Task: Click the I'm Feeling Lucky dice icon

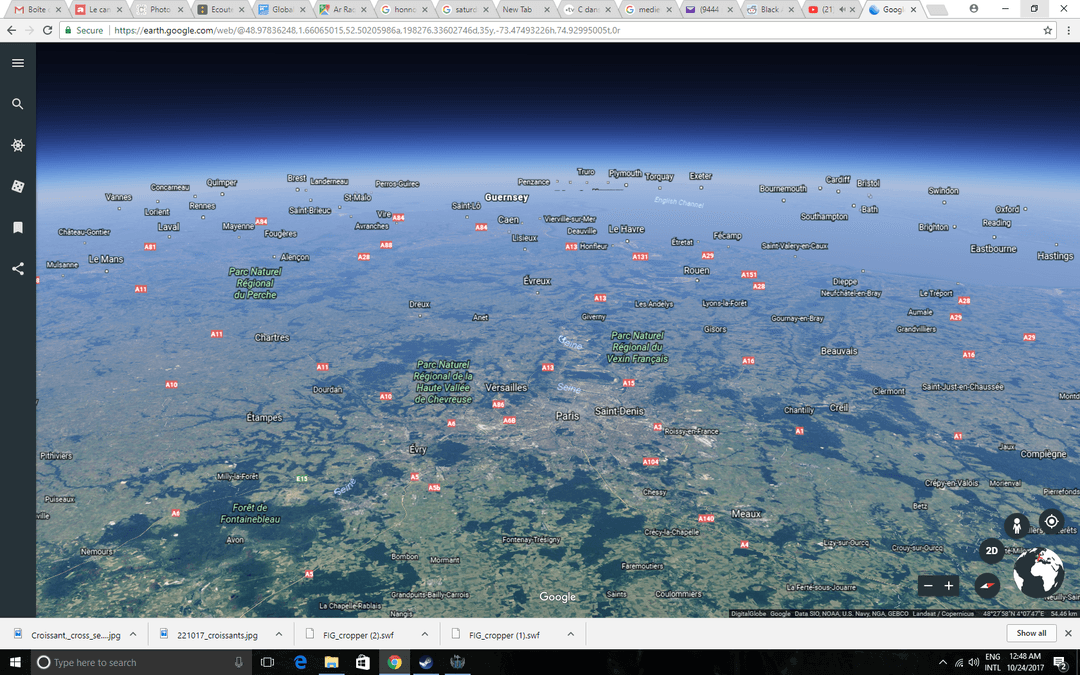Action: (x=18, y=186)
